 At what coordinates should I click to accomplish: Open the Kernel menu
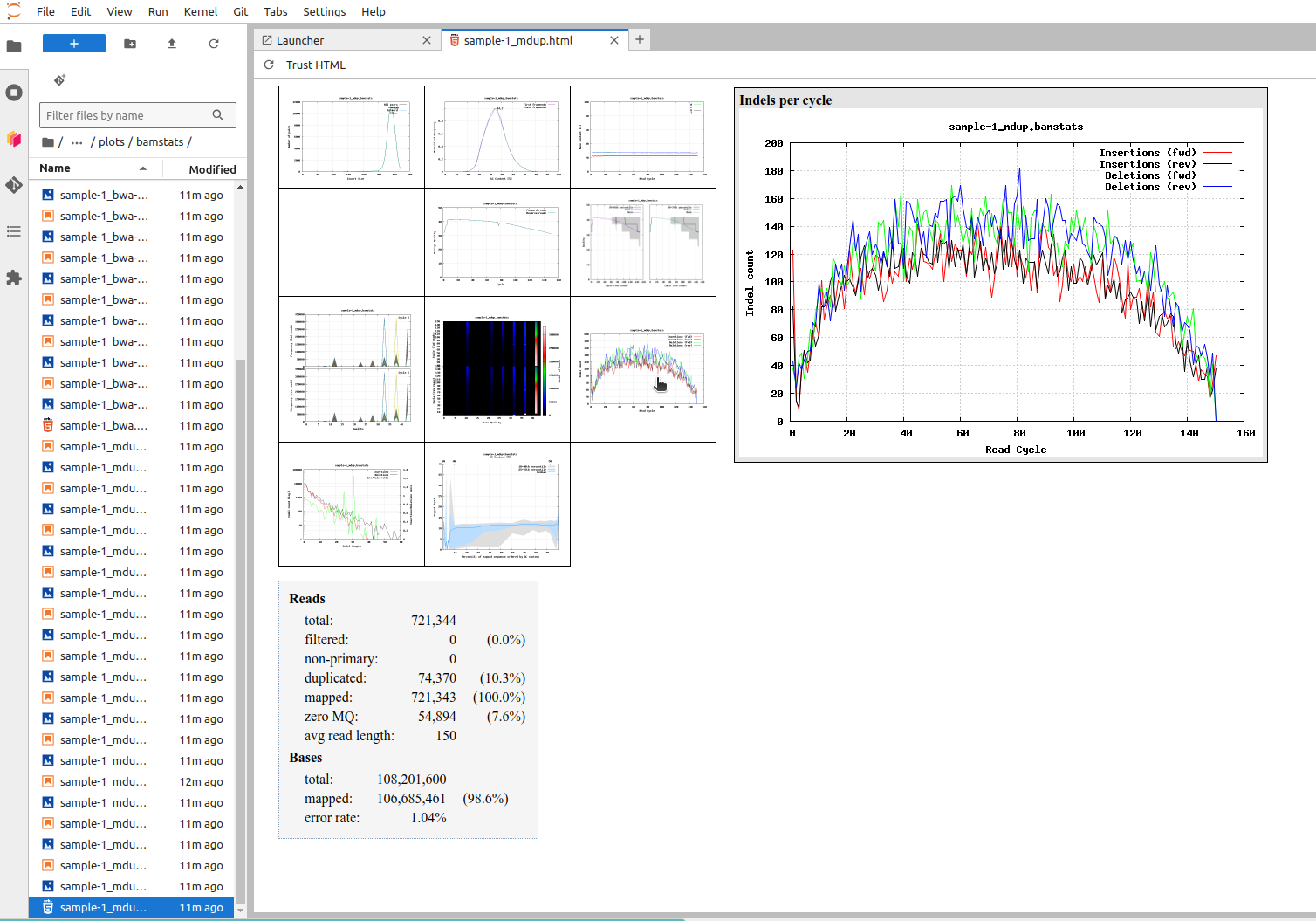[201, 11]
